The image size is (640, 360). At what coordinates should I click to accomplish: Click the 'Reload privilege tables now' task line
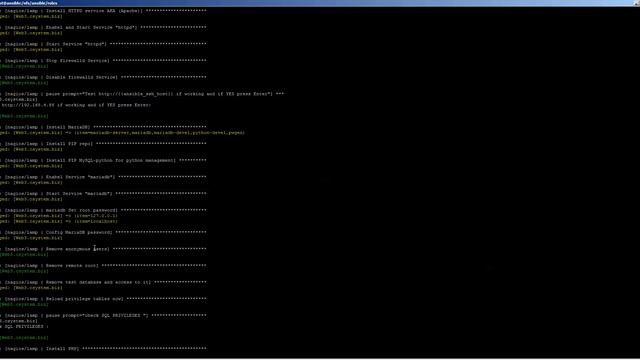tap(103, 299)
